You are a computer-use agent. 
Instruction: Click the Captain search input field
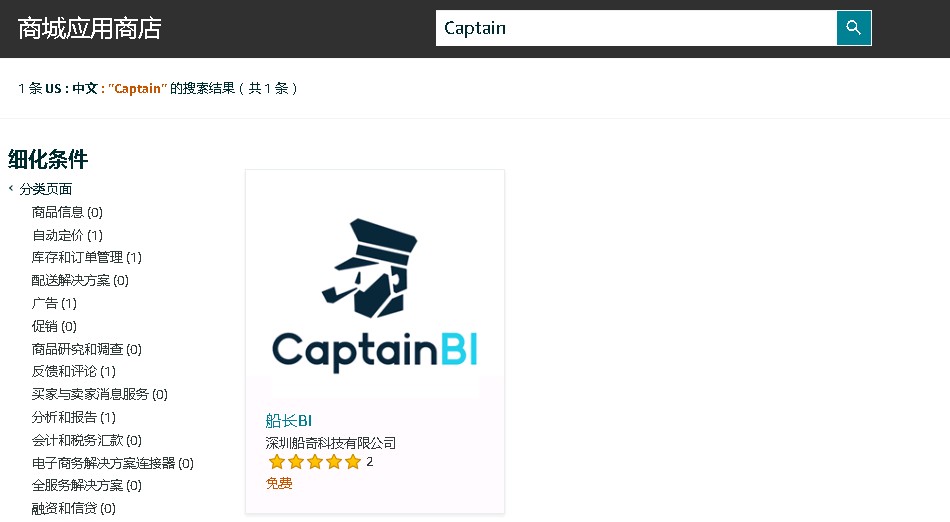[636, 28]
